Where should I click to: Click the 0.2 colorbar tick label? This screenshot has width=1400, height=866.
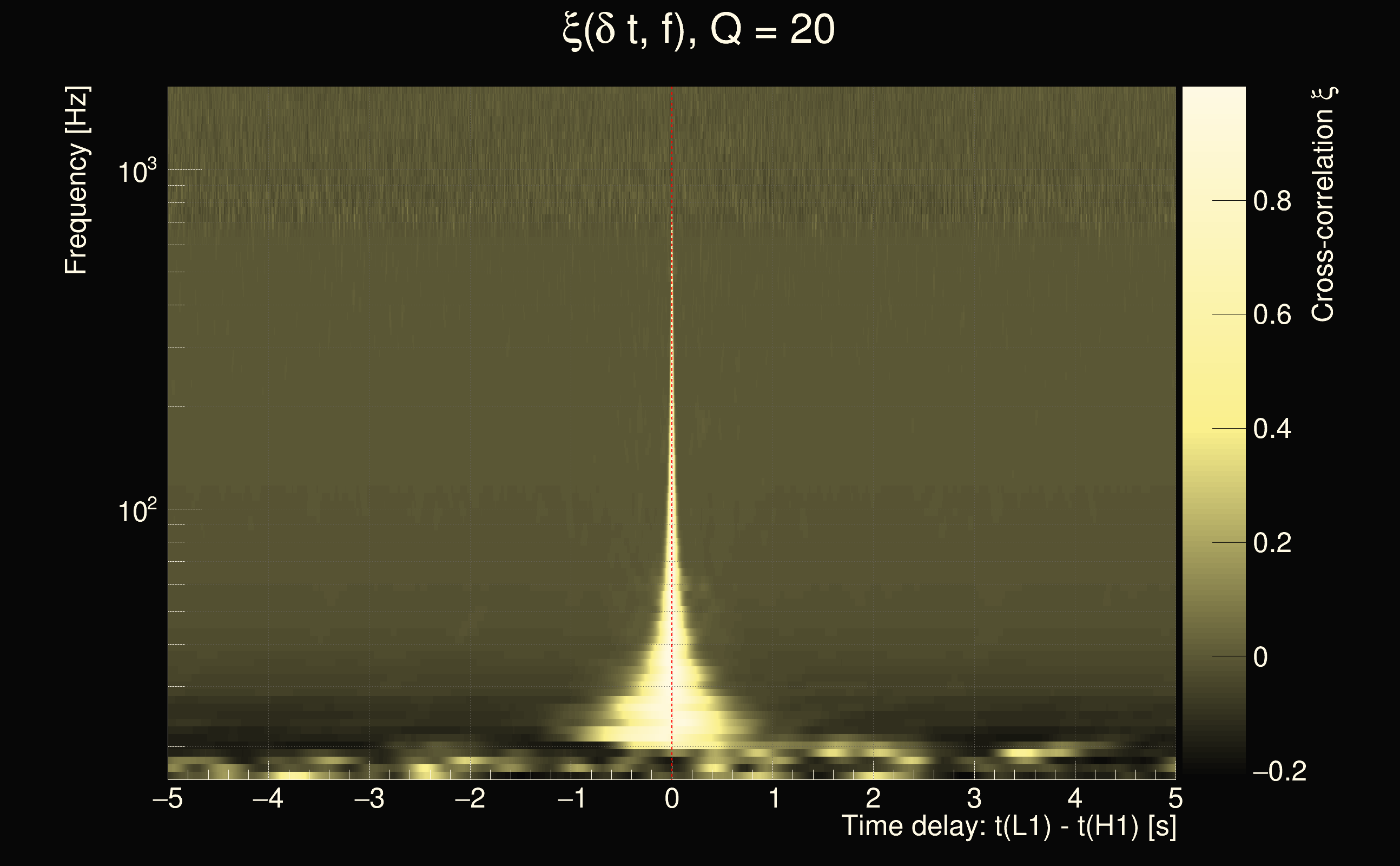click(x=1272, y=542)
